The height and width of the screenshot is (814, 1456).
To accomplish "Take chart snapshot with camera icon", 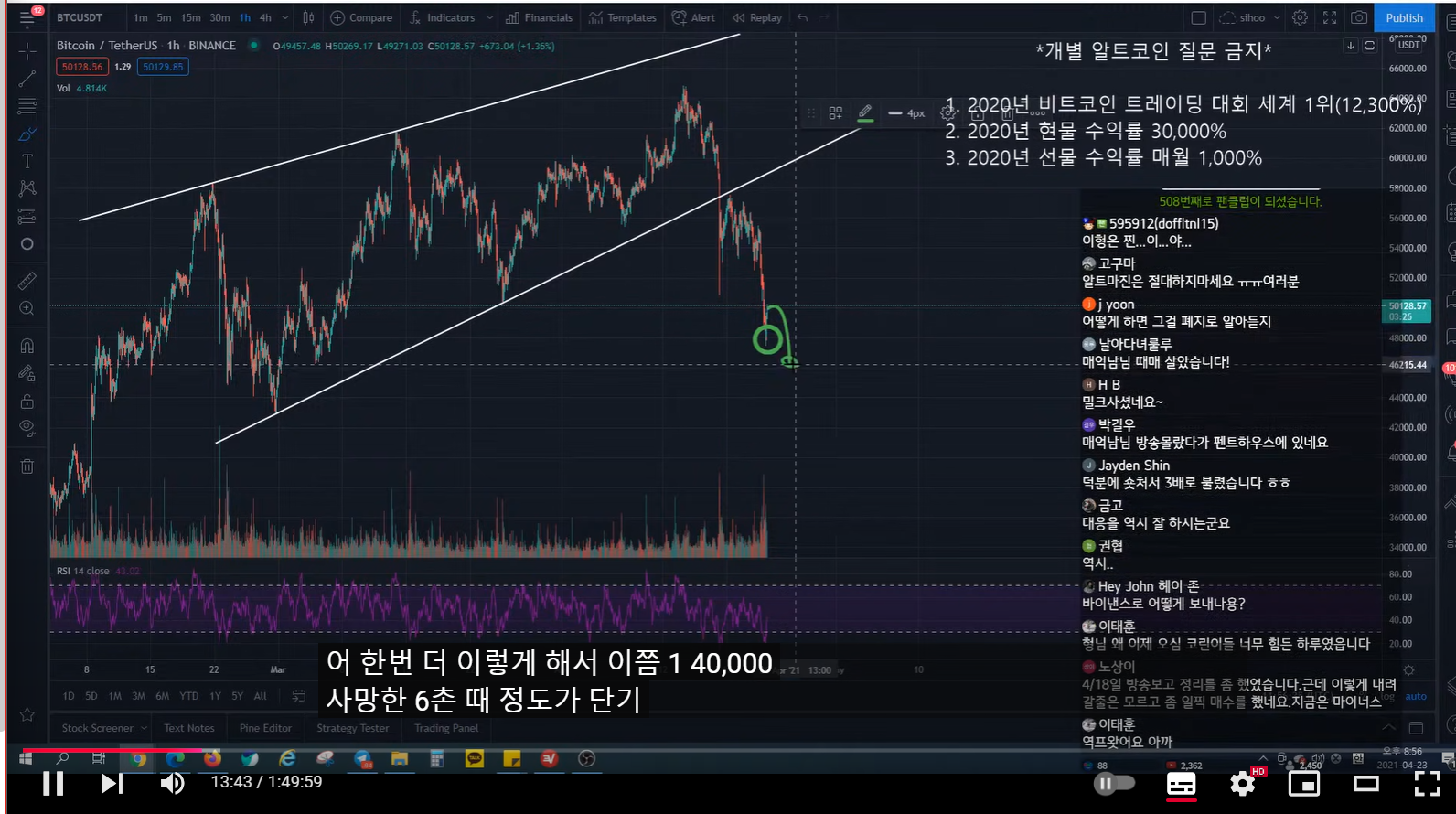I will [1359, 17].
